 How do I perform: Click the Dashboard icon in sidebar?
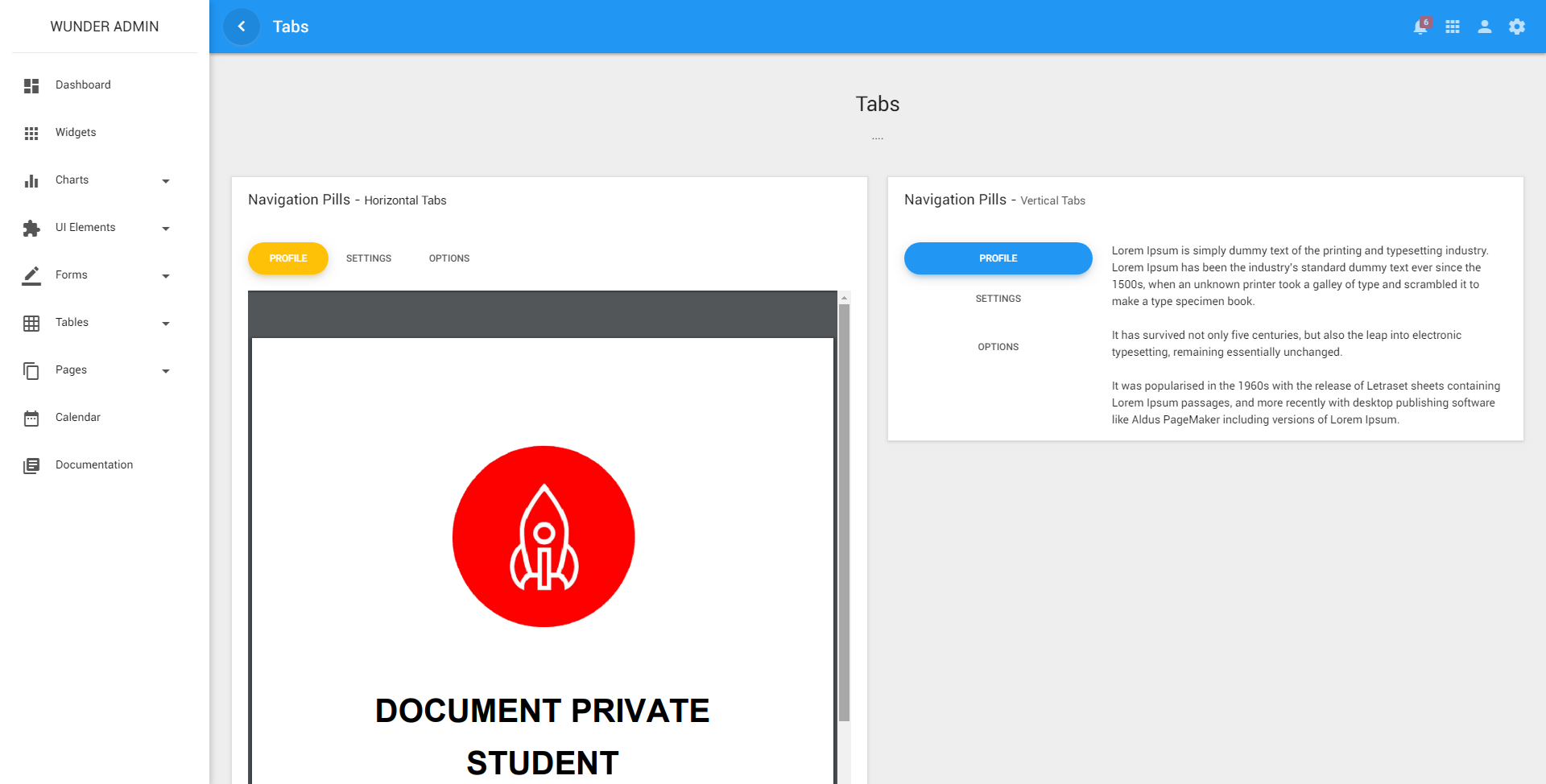[x=31, y=85]
